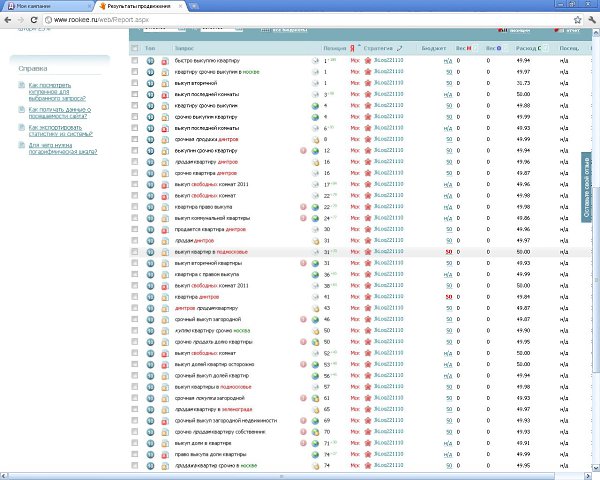Click the red Yandex icon in table header
This screenshot has height=480, width=600.
(x=351, y=47)
